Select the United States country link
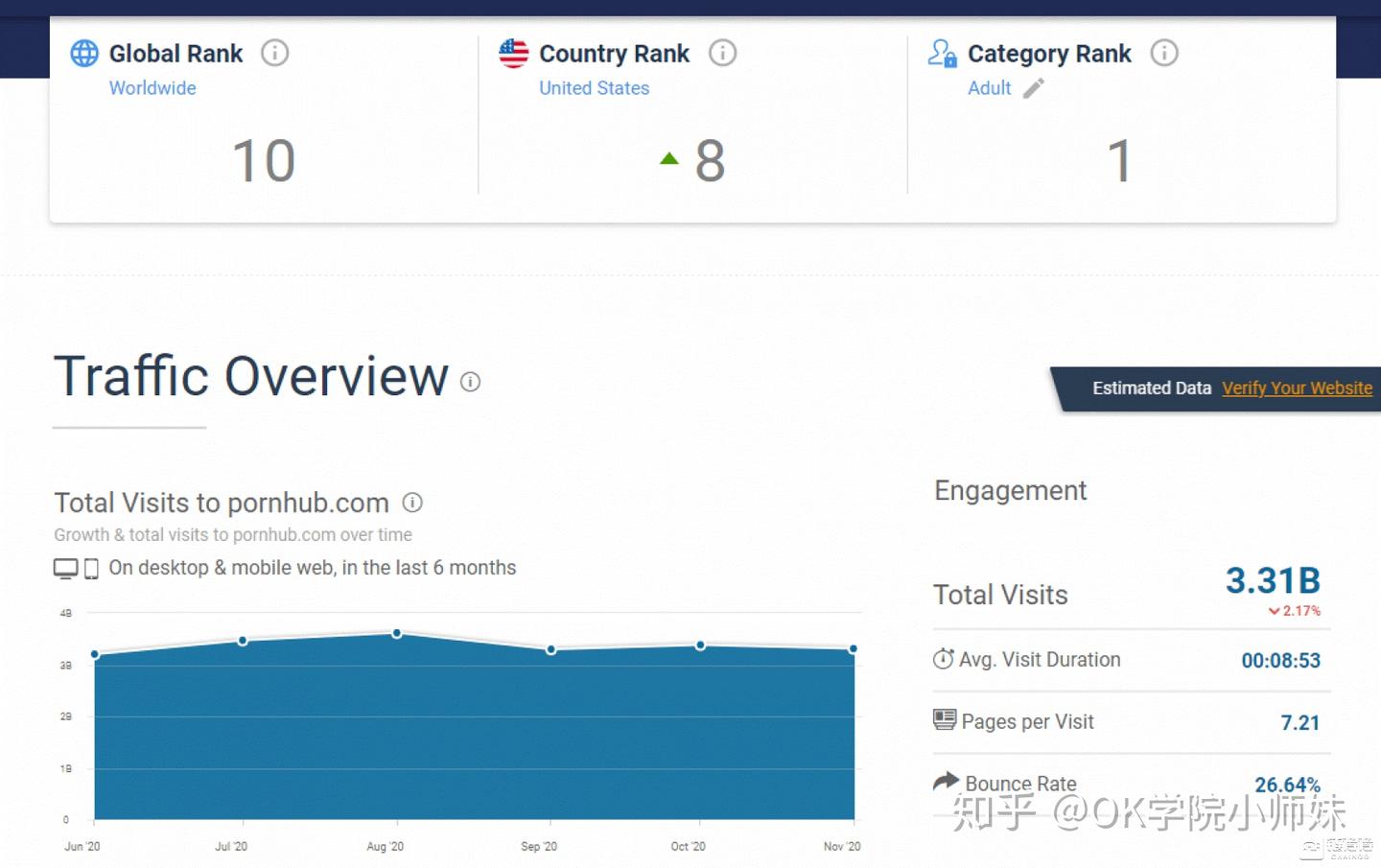 point(595,88)
